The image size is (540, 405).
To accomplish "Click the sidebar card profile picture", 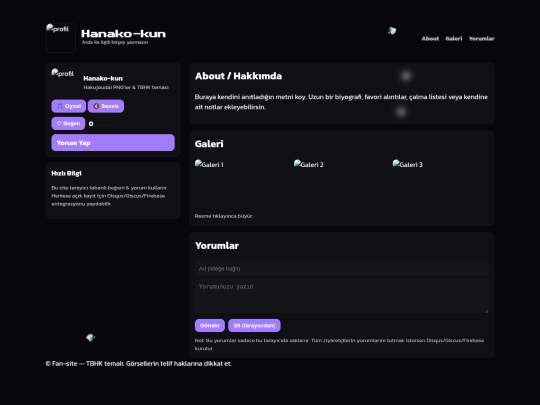I will 65,82.
